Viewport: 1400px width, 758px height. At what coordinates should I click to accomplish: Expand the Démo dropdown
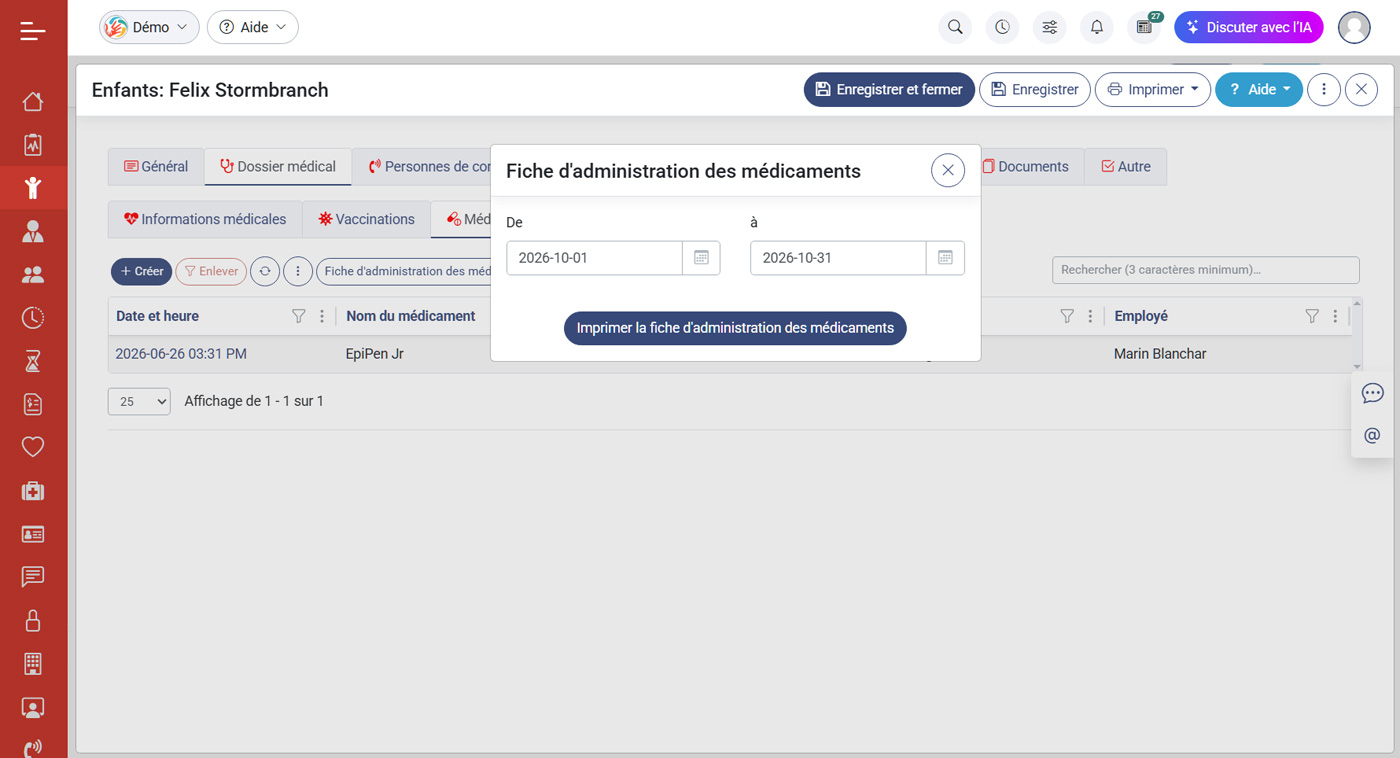coord(149,28)
